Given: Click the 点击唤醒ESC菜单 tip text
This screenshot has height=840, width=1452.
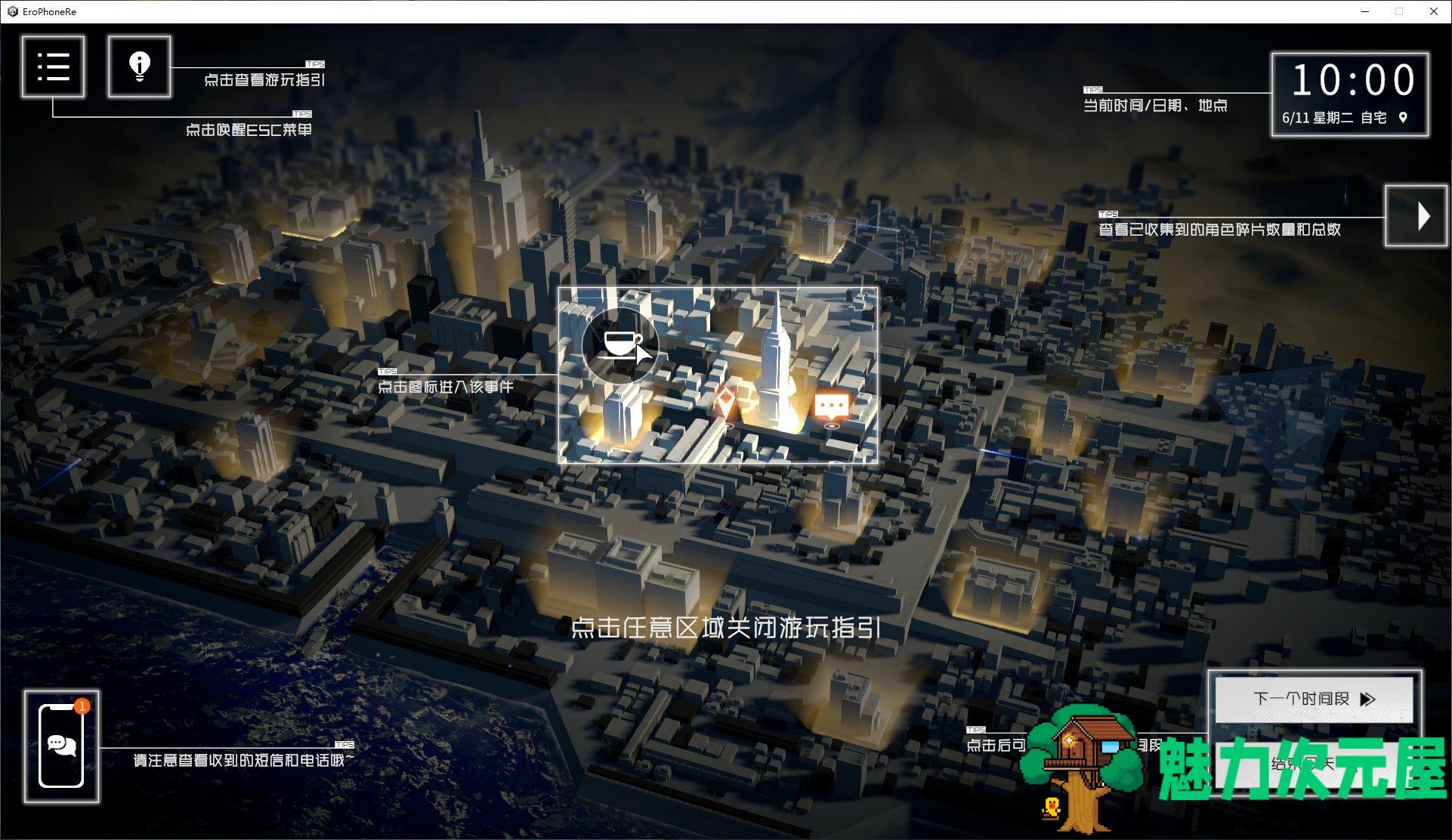Looking at the screenshot, I should point(249,129).
